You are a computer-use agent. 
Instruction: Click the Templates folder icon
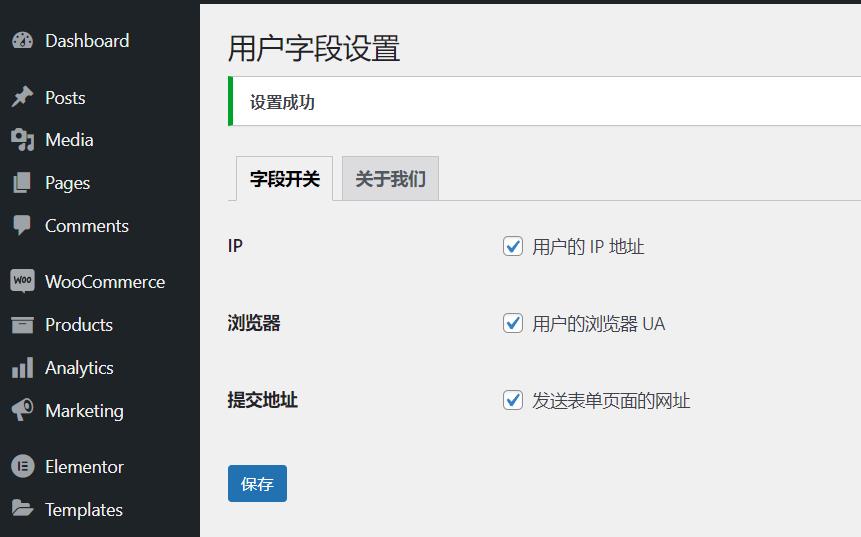pos(22,510)
